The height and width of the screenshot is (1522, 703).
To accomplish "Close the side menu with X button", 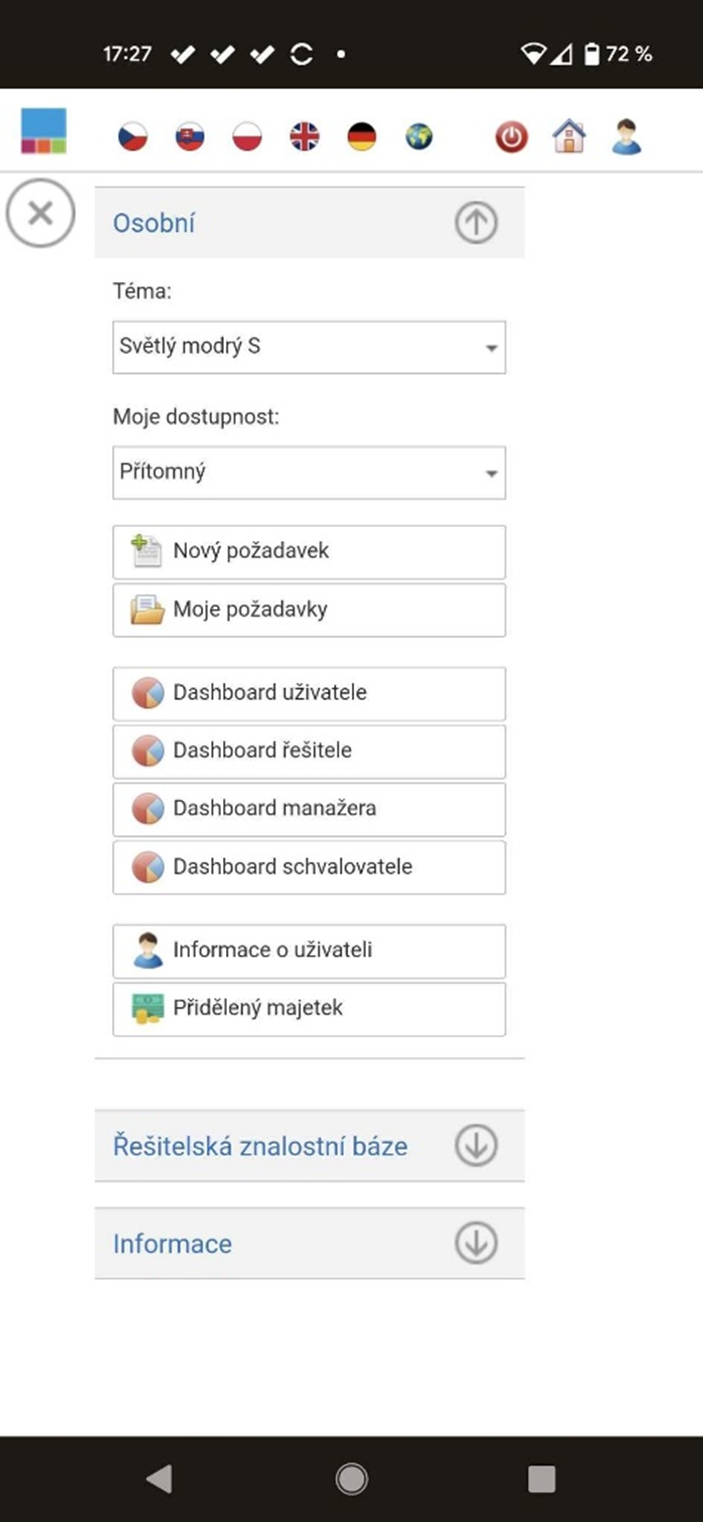I will [x=40, y=213].
